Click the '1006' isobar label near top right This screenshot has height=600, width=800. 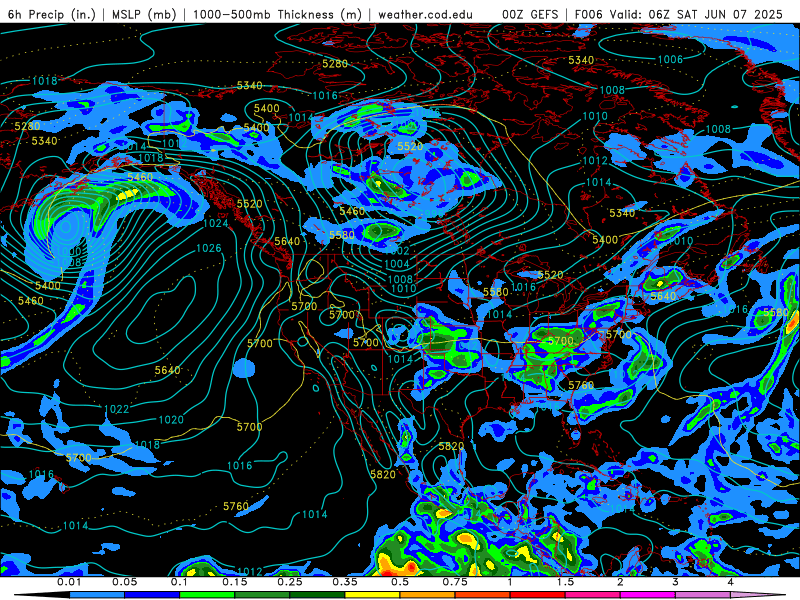tap(670, 60)
